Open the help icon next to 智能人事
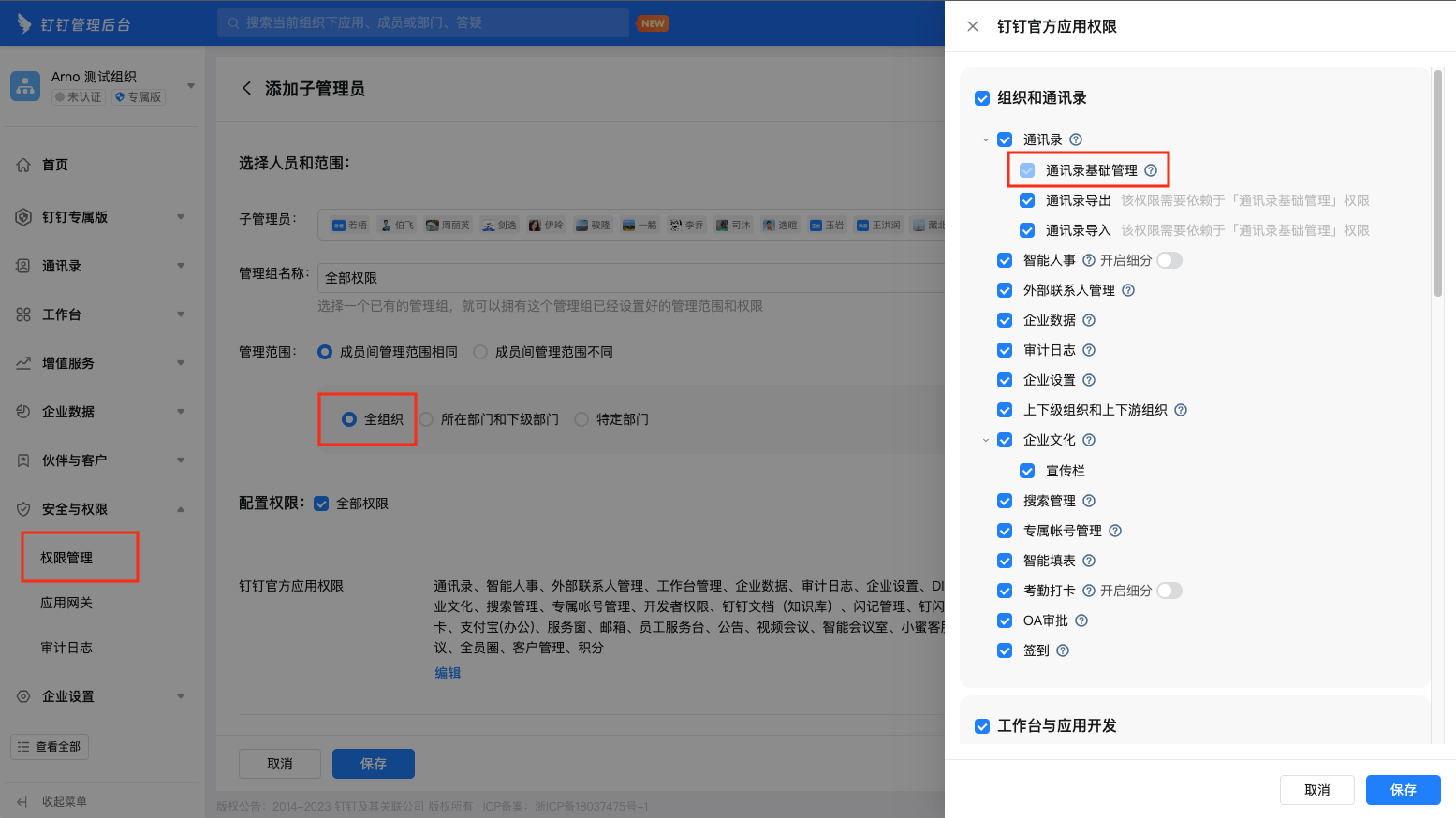Viewport: 1456px width, 818px height. tap(1089, 260)
